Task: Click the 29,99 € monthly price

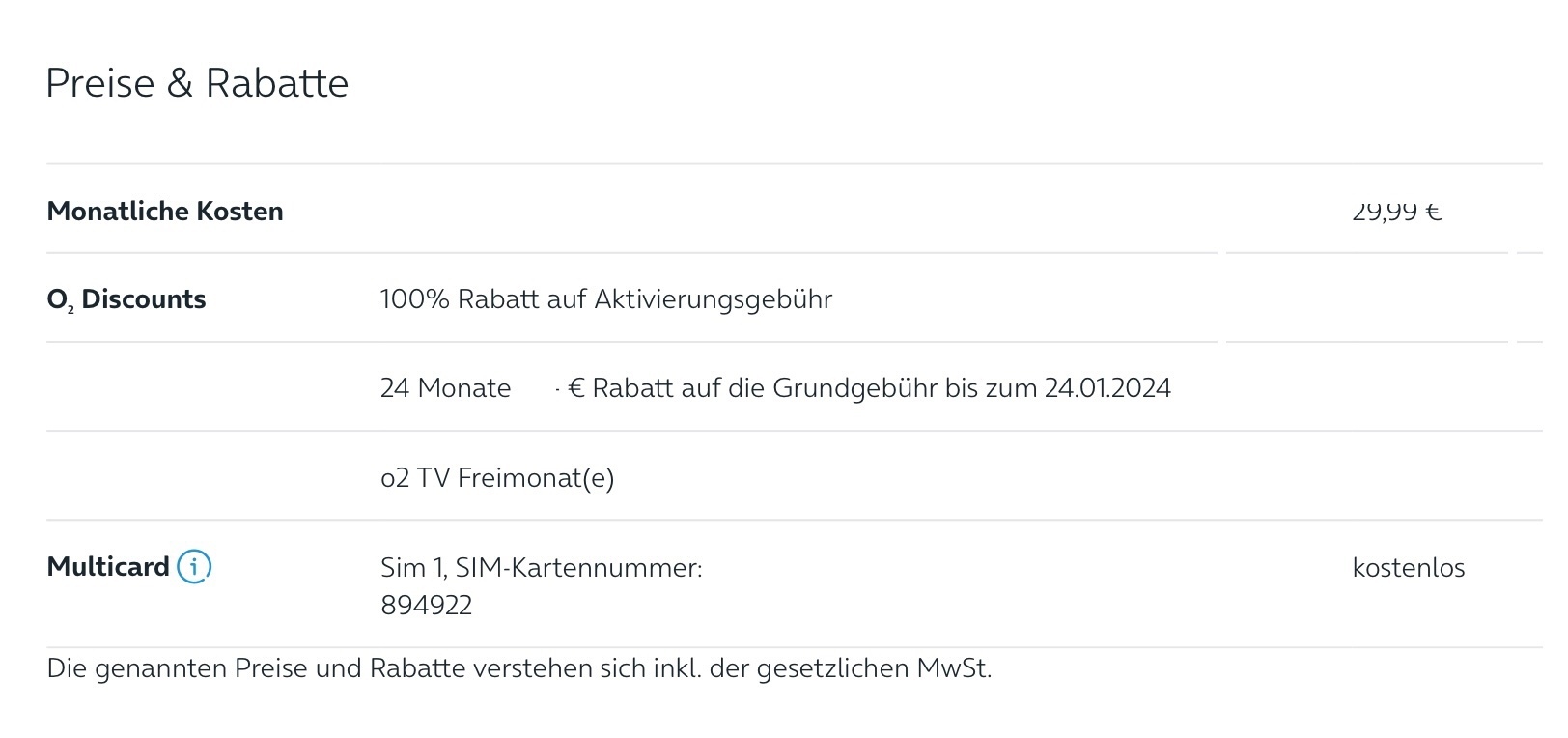Action: point(1397,212)
